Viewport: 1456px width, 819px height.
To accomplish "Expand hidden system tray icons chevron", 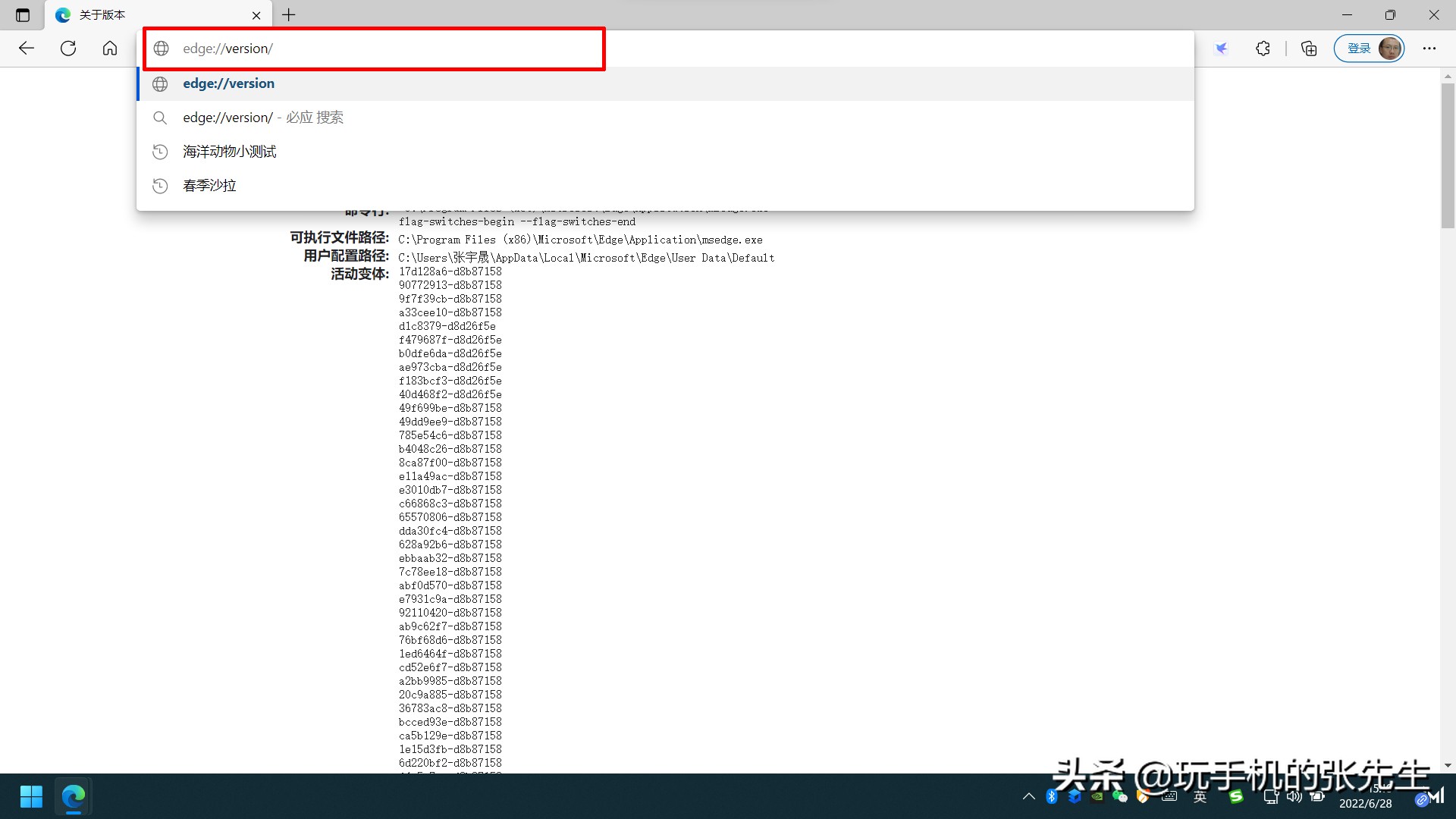I will pyautogui.click(x=1028, y=796).
